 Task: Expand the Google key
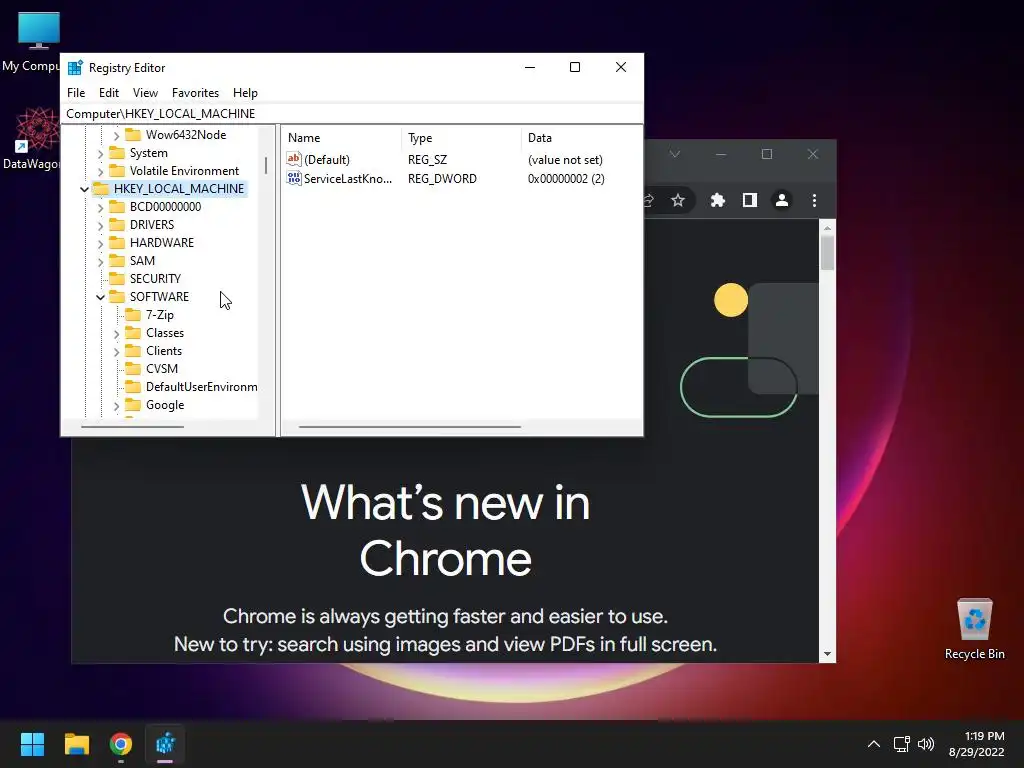point(116,406)
